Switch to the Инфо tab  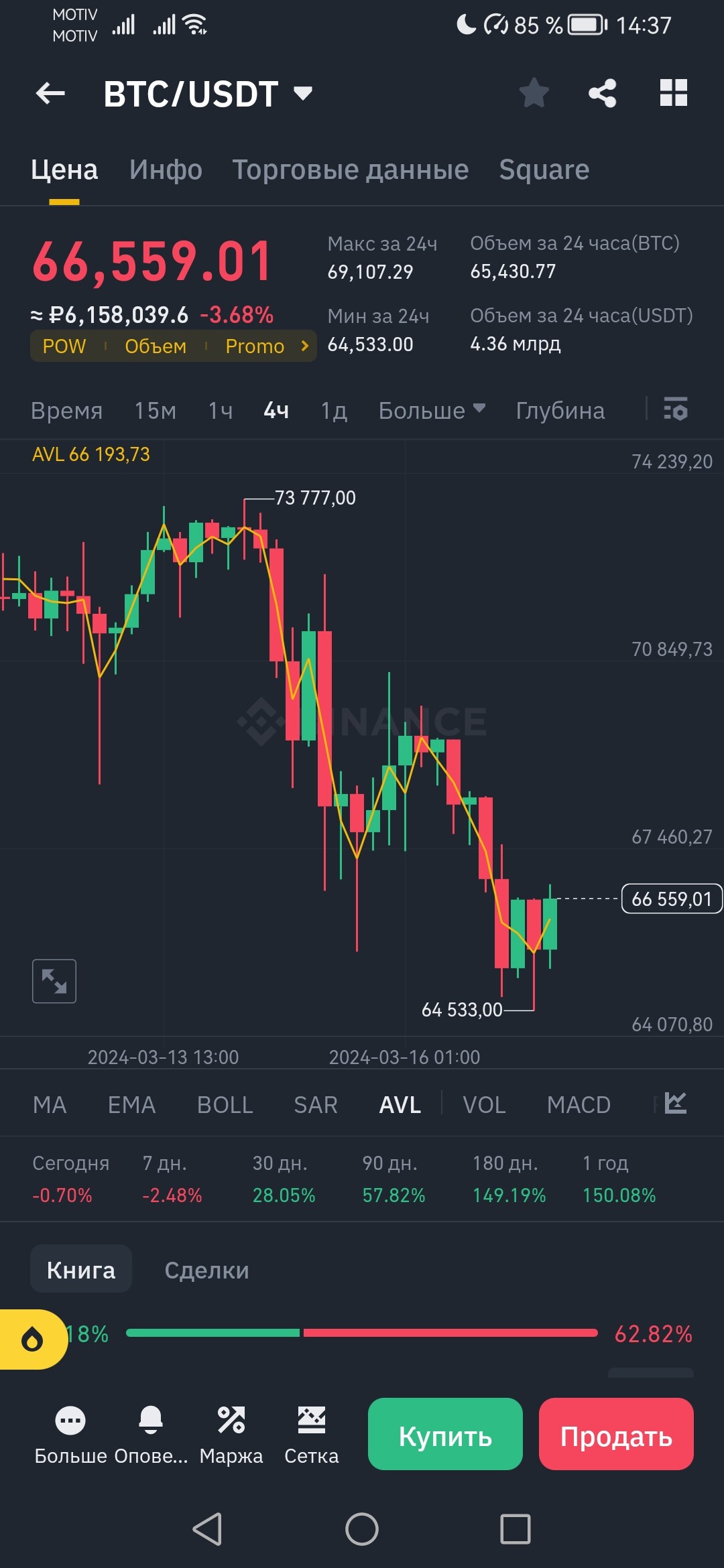click(166, 170)
